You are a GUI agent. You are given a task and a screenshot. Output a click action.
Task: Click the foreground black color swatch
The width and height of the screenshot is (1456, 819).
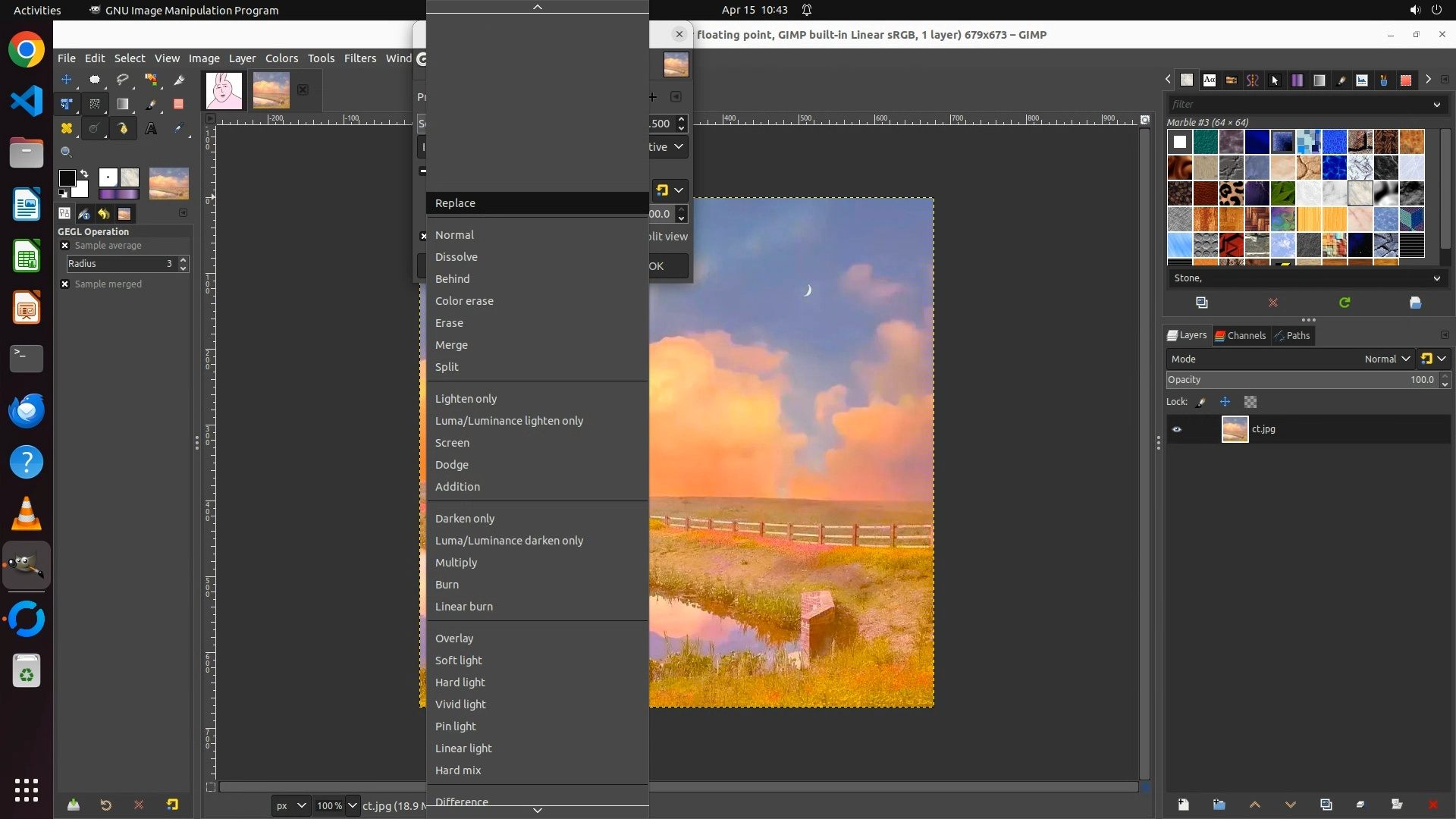67,178
